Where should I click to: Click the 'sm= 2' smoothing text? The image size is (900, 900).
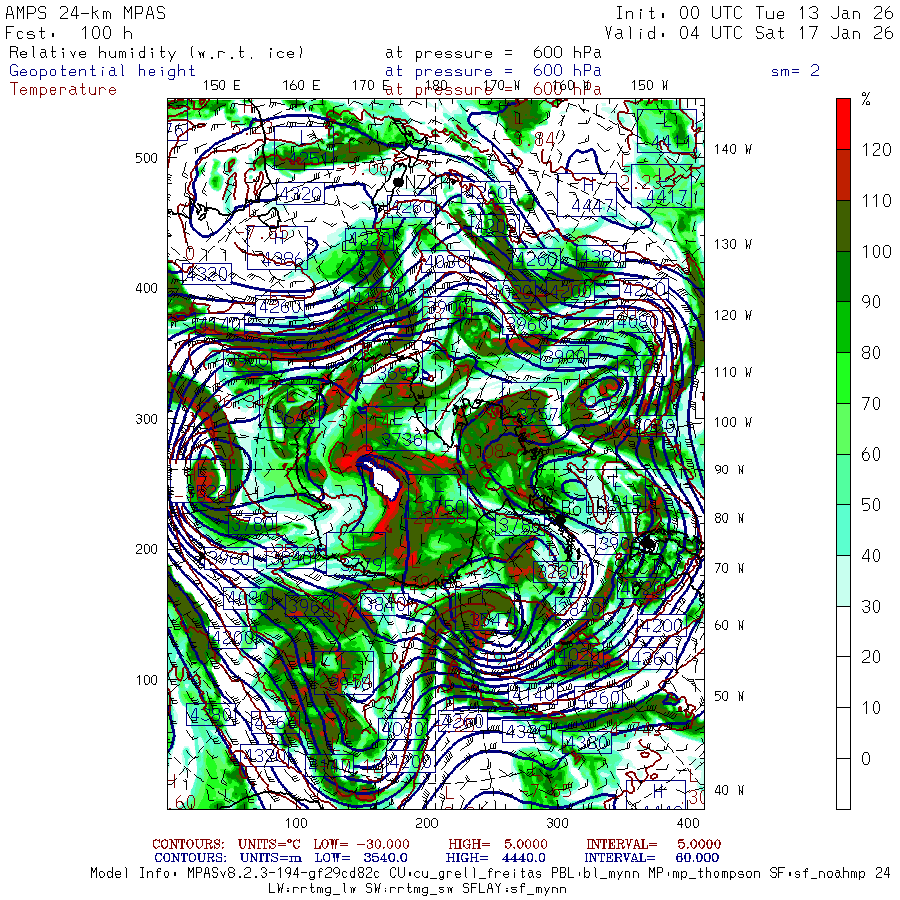[x=796, y=71]
